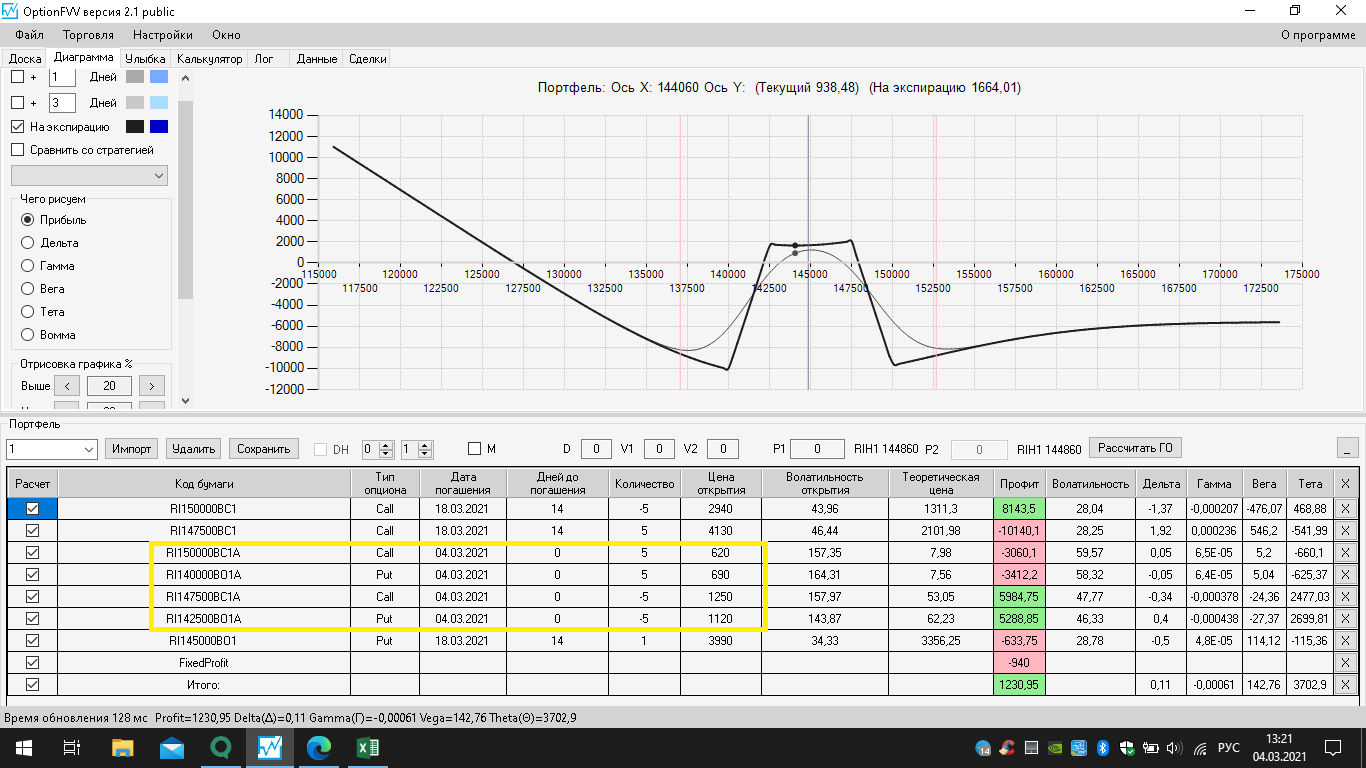This screenshot has height=768, width=1366.
Task: Remove the RI150000BC1 row with its X icon
Action: pos(1345,509)
